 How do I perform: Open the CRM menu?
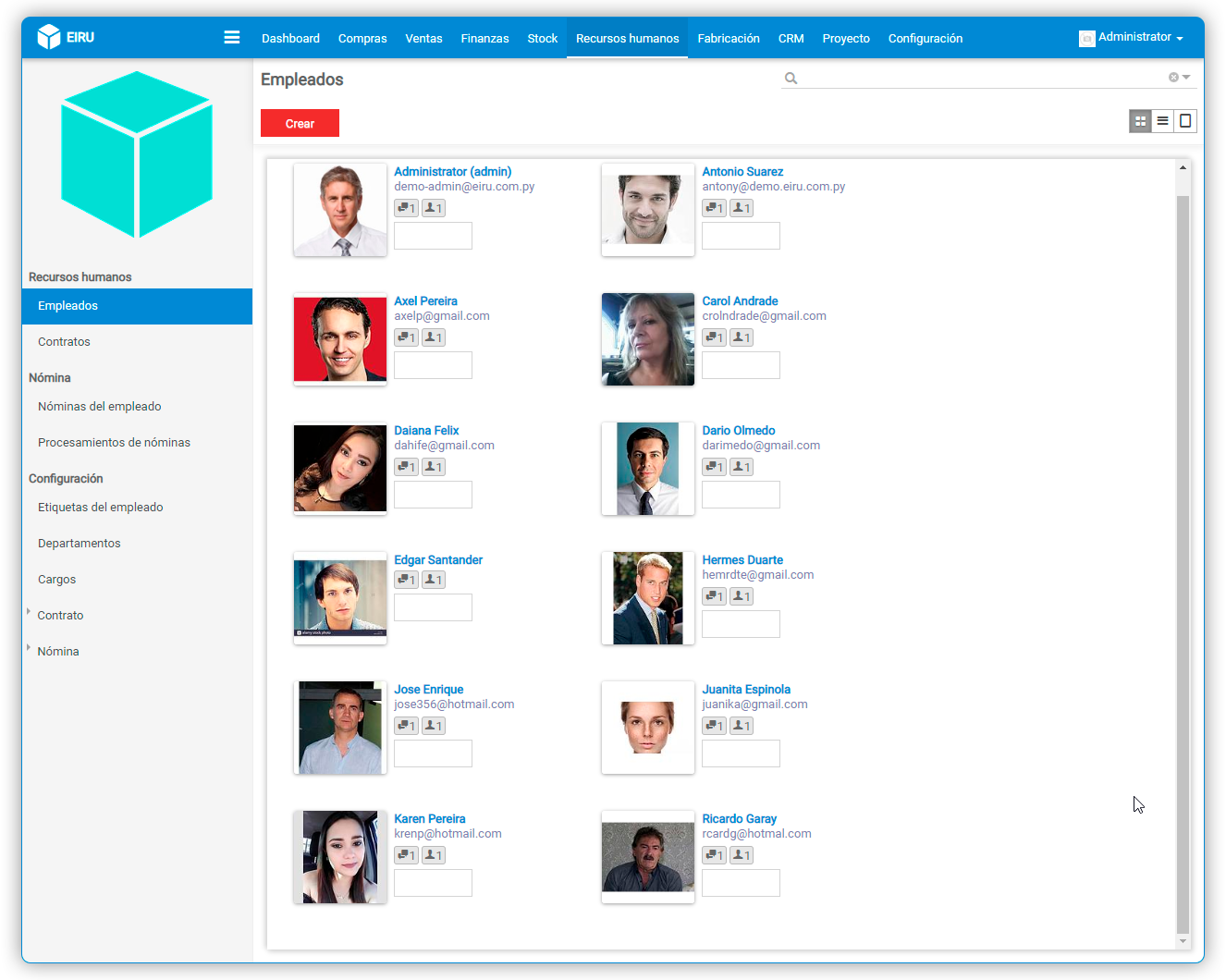coord(791,38)
